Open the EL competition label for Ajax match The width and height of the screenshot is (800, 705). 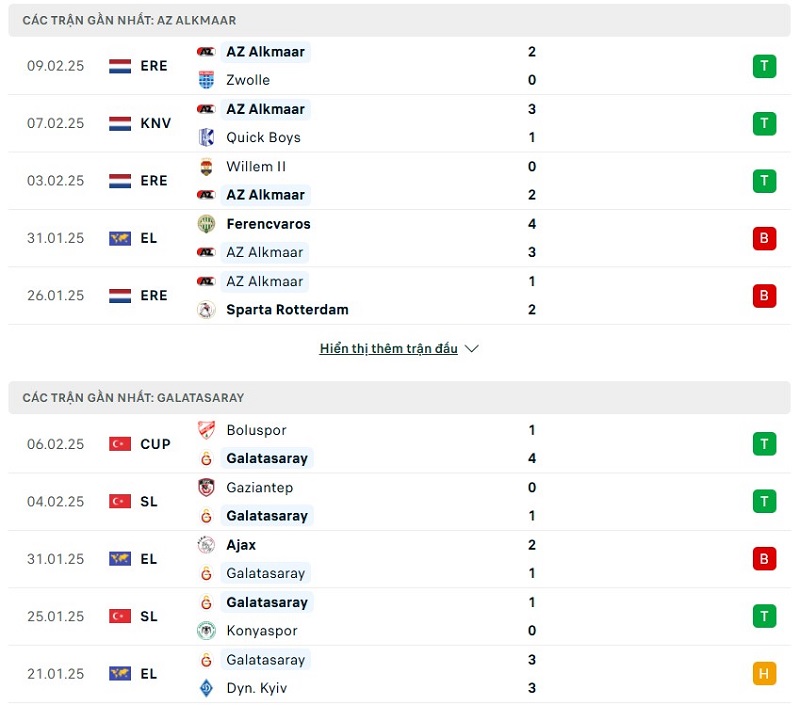click(x=149, y=559)
